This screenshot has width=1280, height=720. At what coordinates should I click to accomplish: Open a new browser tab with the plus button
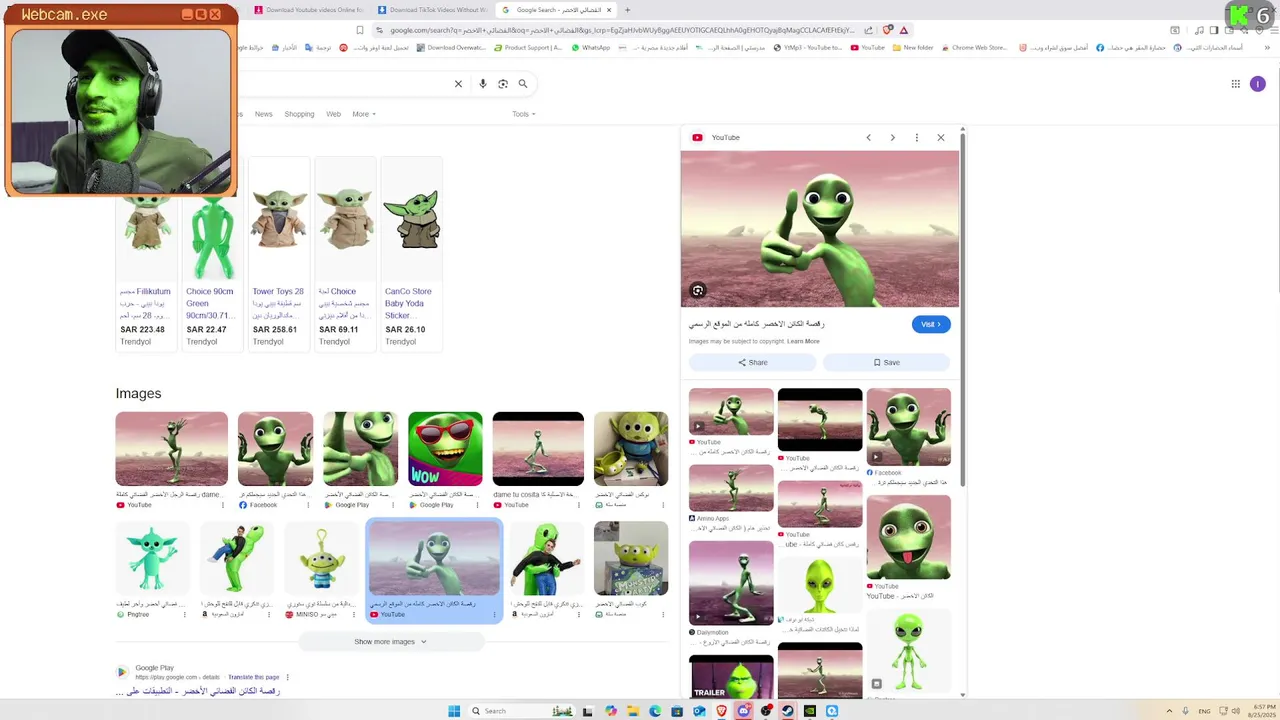[x=627, y=10]
